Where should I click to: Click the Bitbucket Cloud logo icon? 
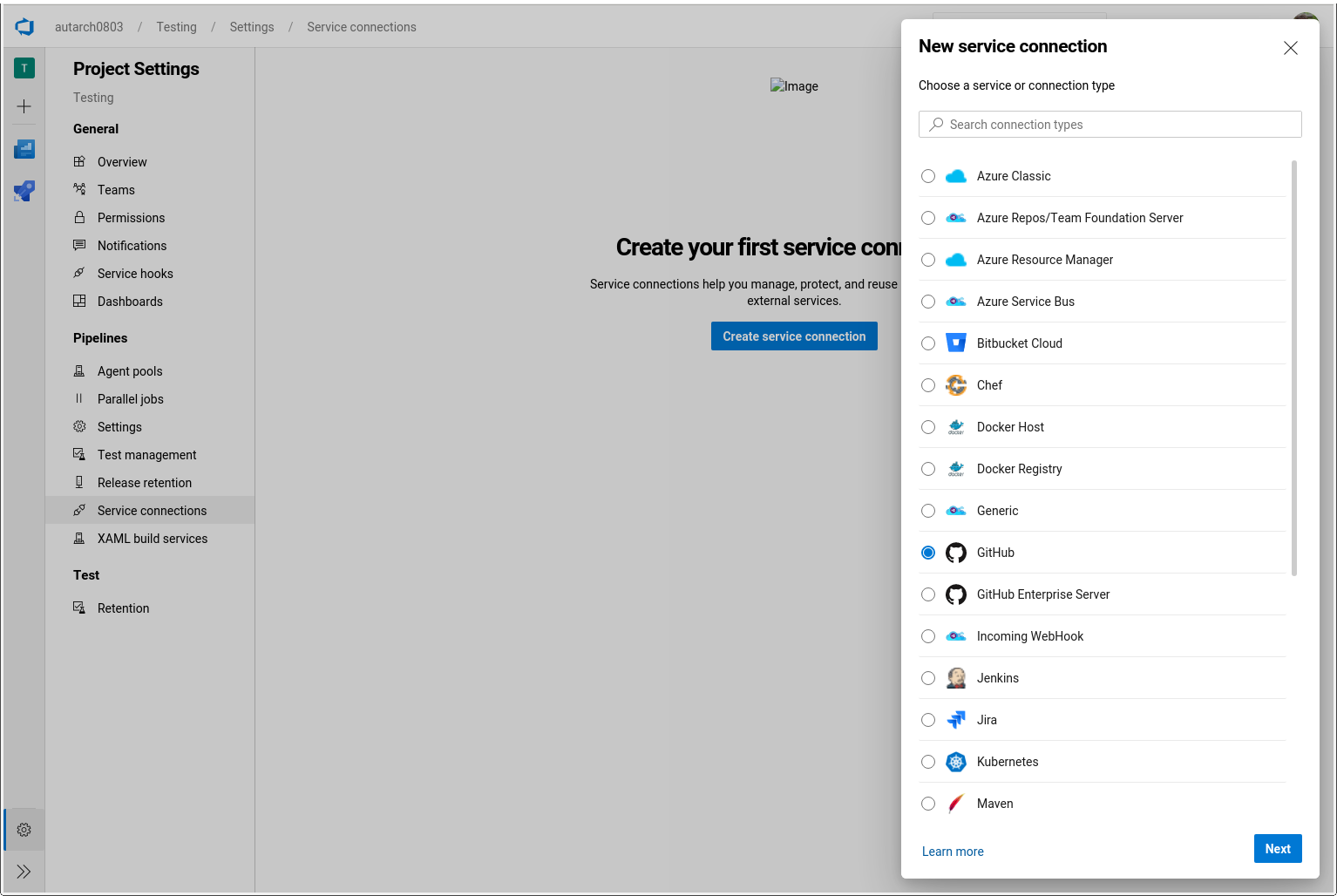click(956, 343)
